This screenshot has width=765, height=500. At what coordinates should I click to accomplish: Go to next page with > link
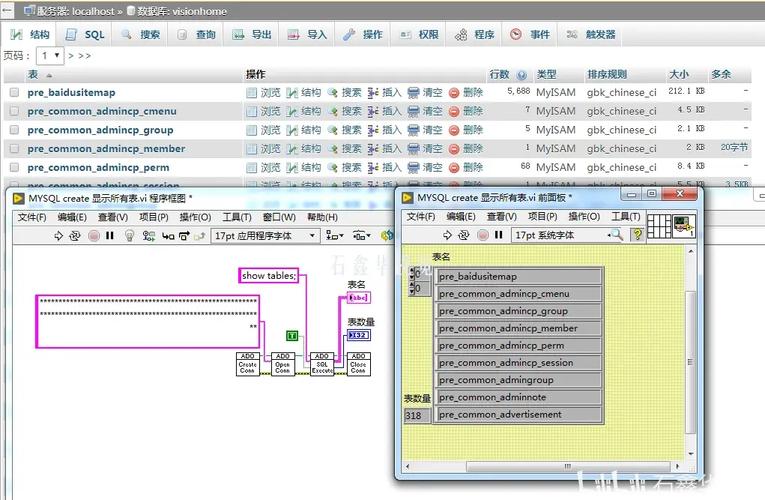pos(71,56)
